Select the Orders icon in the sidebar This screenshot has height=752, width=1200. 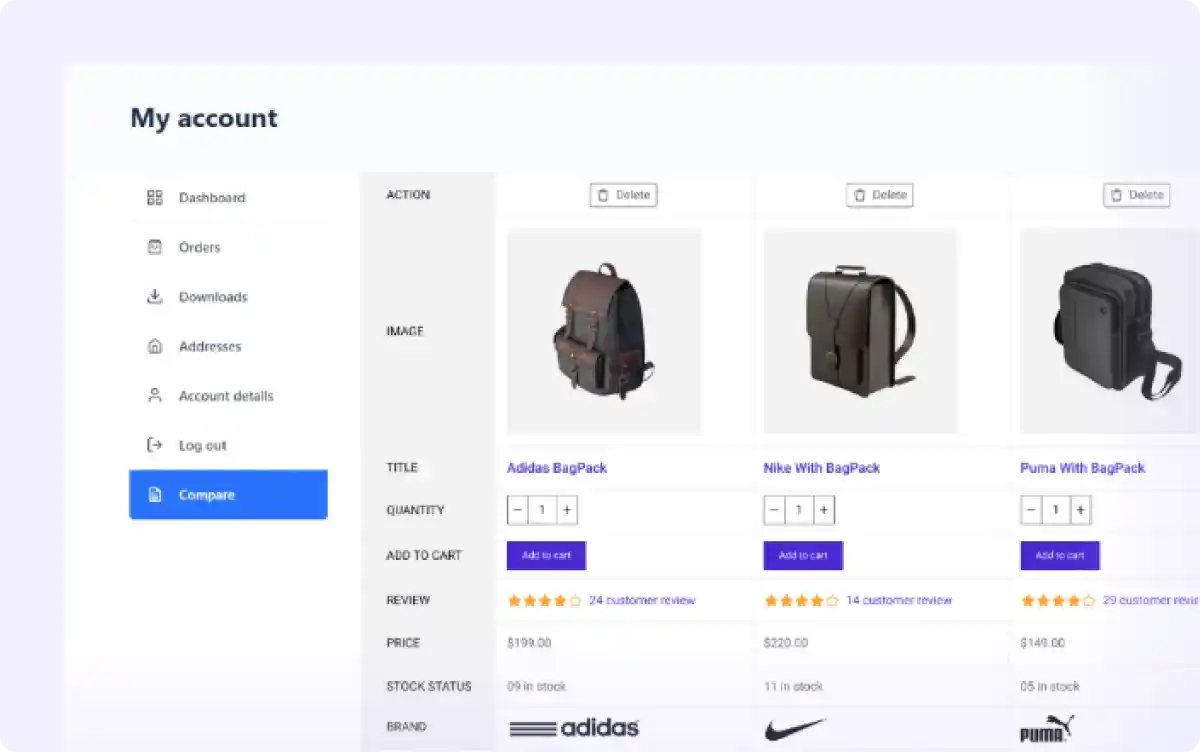(154, 247)
